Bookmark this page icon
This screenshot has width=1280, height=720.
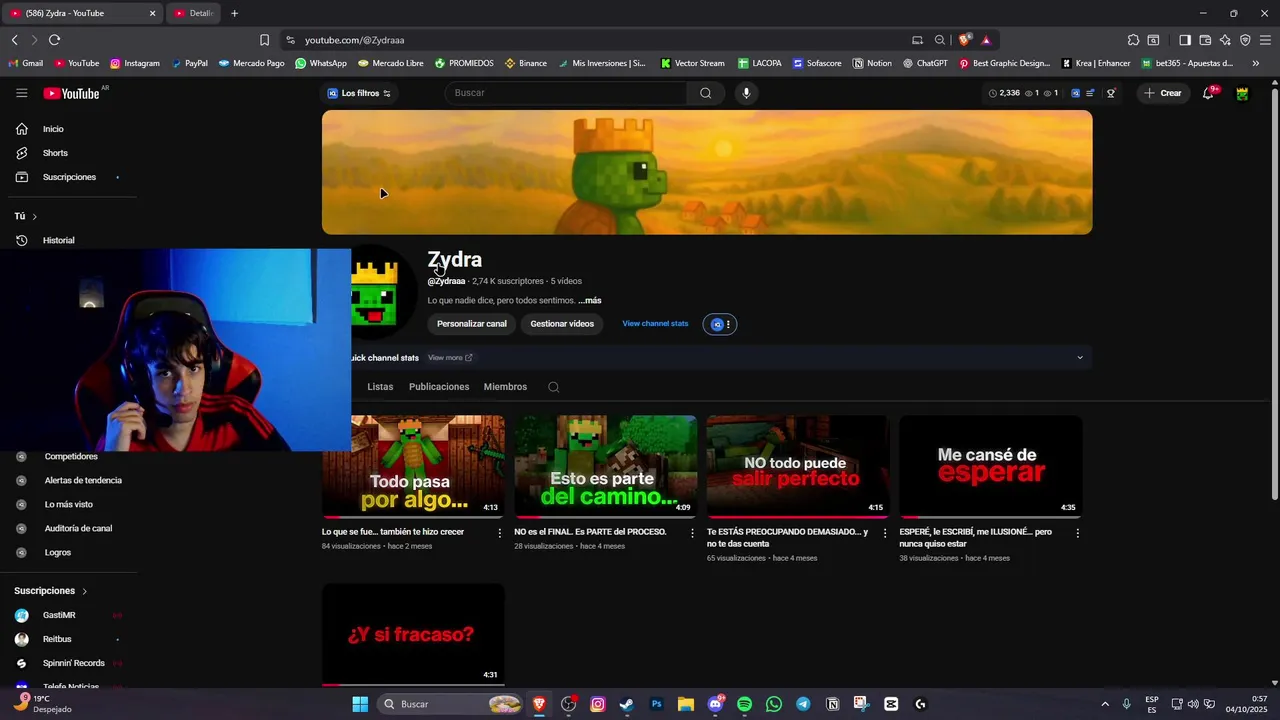(x=264, y=40)
